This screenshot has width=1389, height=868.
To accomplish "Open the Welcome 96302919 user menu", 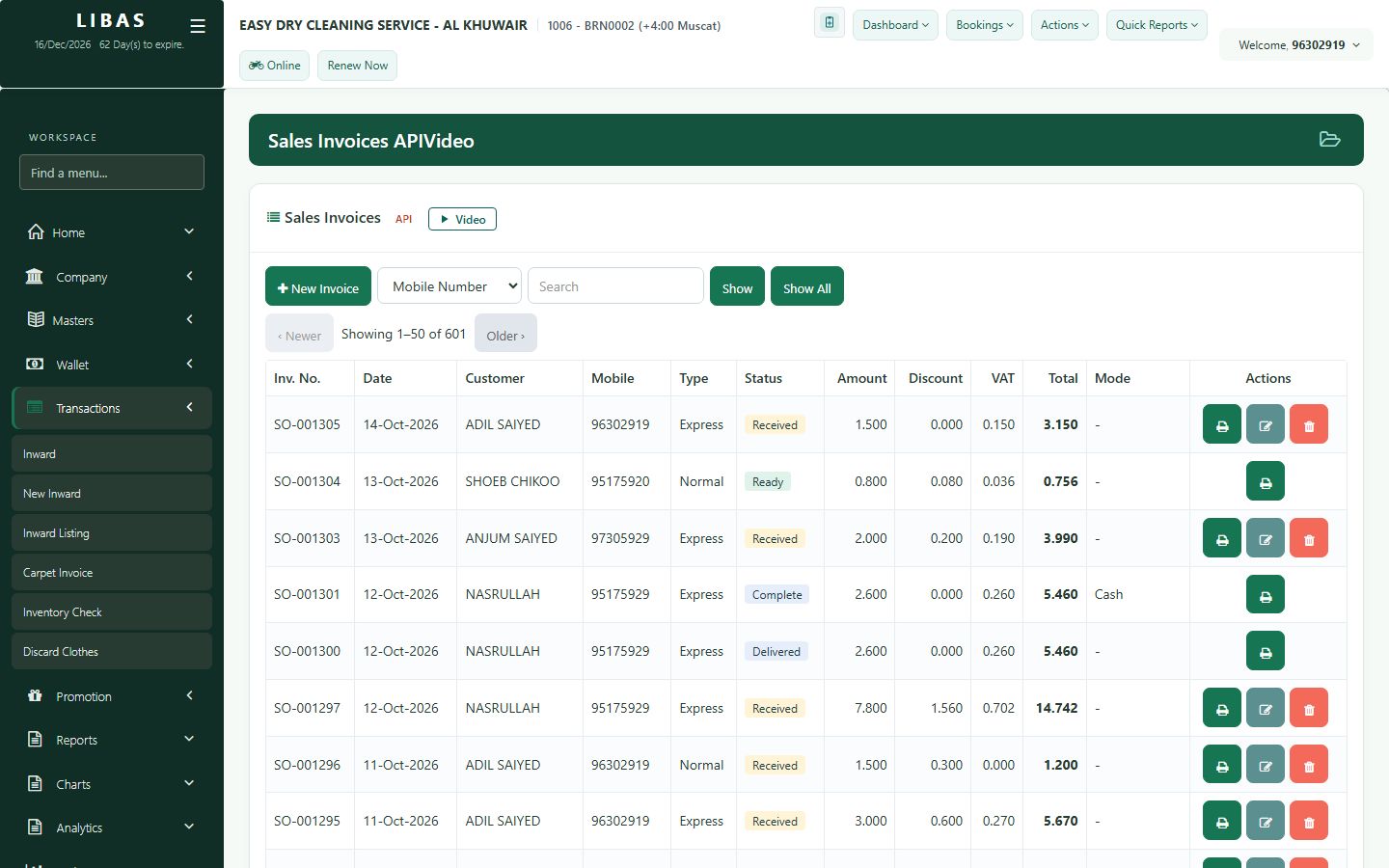I will [x=1297, y=45].
